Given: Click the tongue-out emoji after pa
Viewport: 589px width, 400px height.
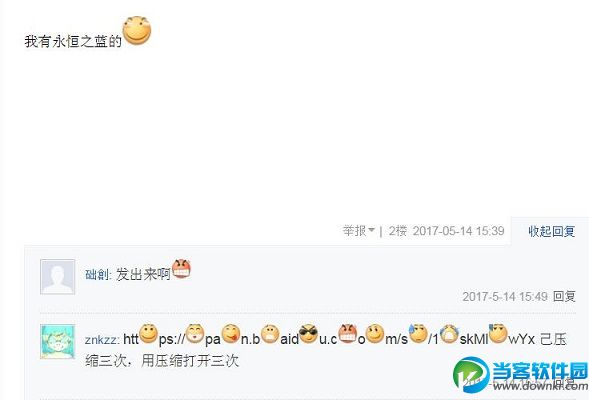Looking at the screenshot, I should coord(231,334).
